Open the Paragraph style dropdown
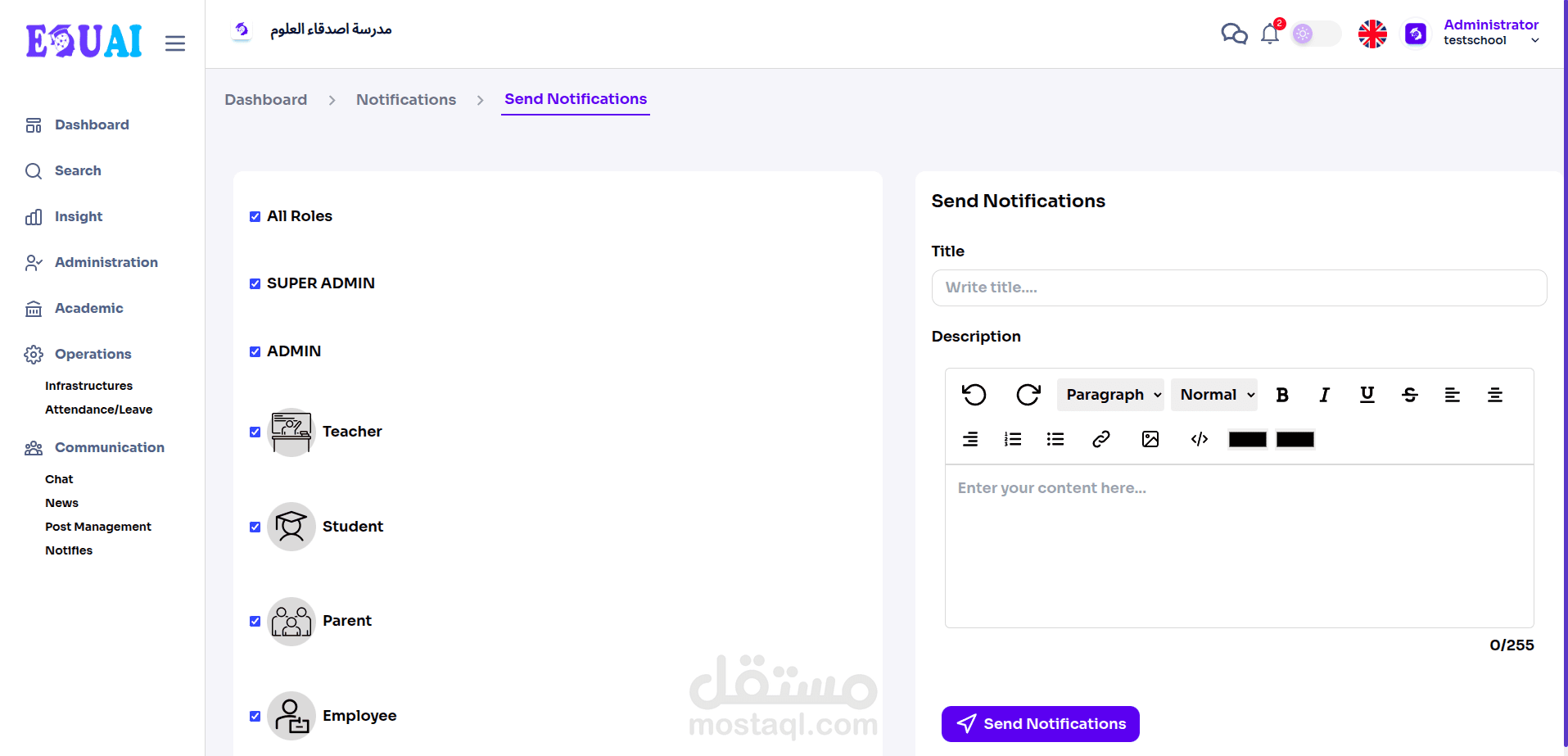 pyautogui.click(x=1110, y=395)
